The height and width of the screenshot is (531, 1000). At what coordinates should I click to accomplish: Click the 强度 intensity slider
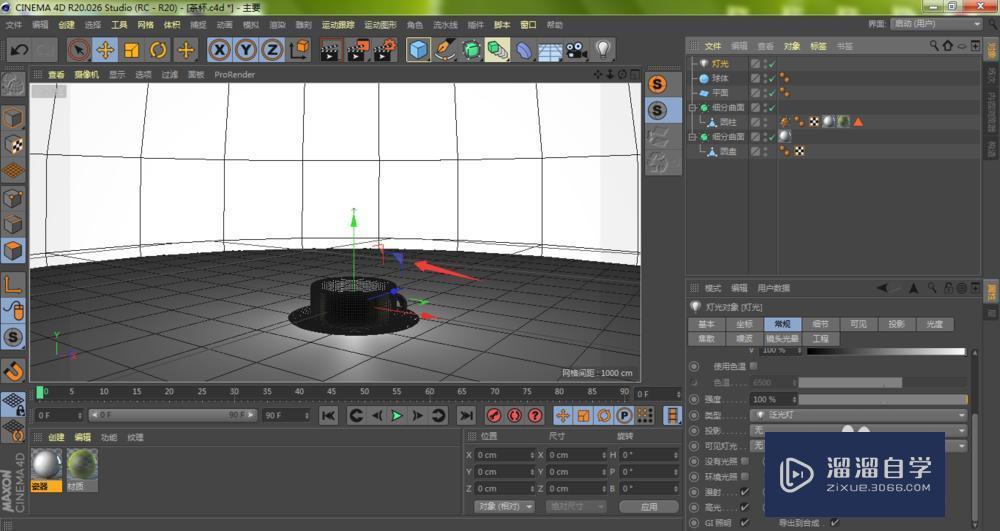coord(883,400)
